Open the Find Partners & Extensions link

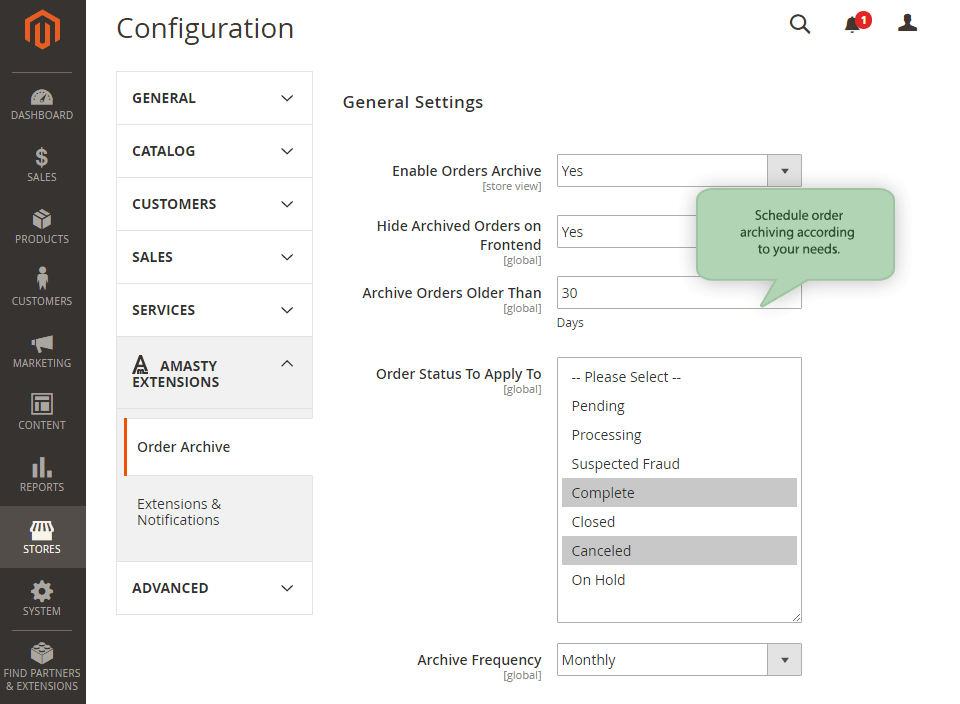[41, 668]
